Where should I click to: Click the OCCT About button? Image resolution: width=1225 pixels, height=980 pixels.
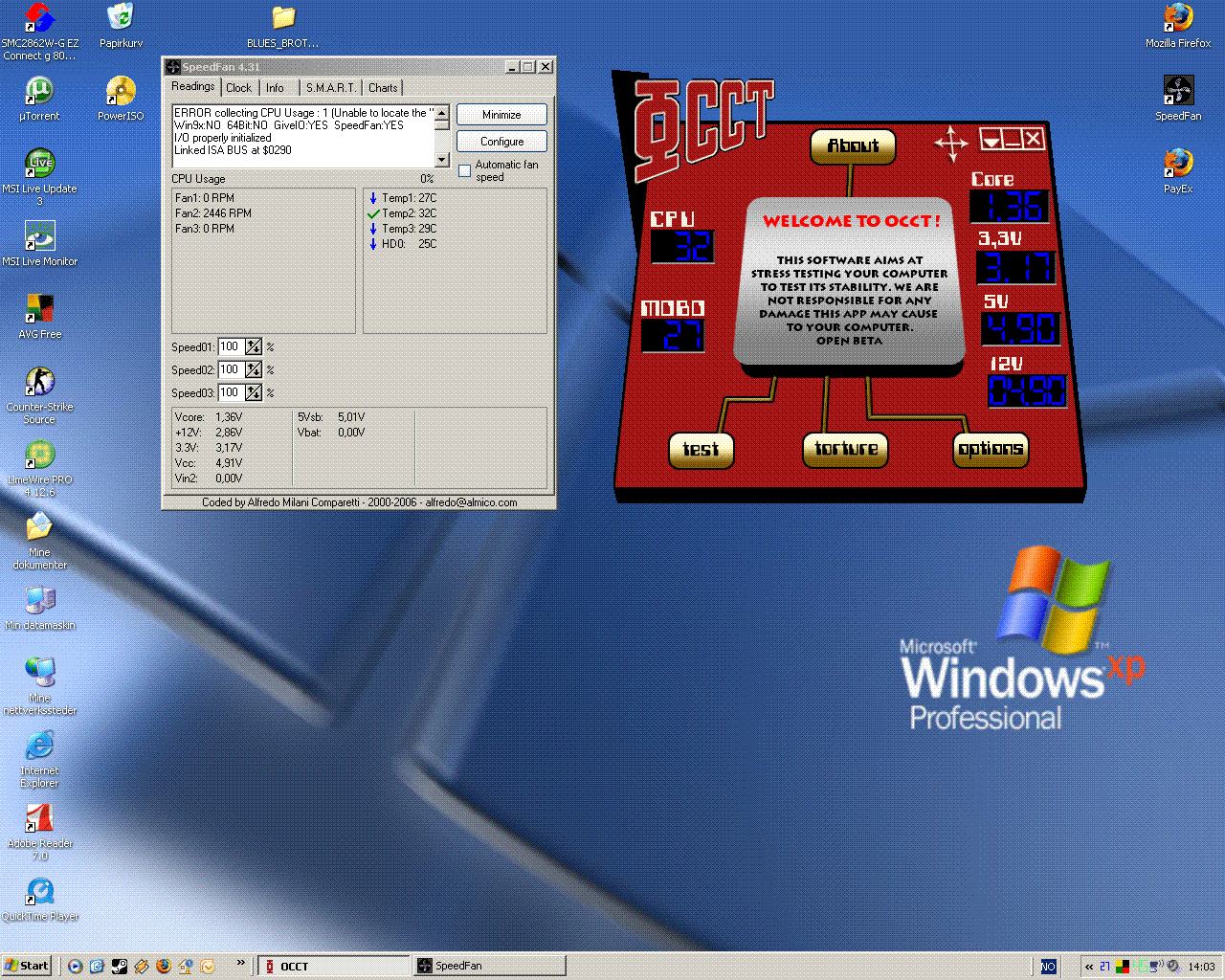click(x=853, y=146)
